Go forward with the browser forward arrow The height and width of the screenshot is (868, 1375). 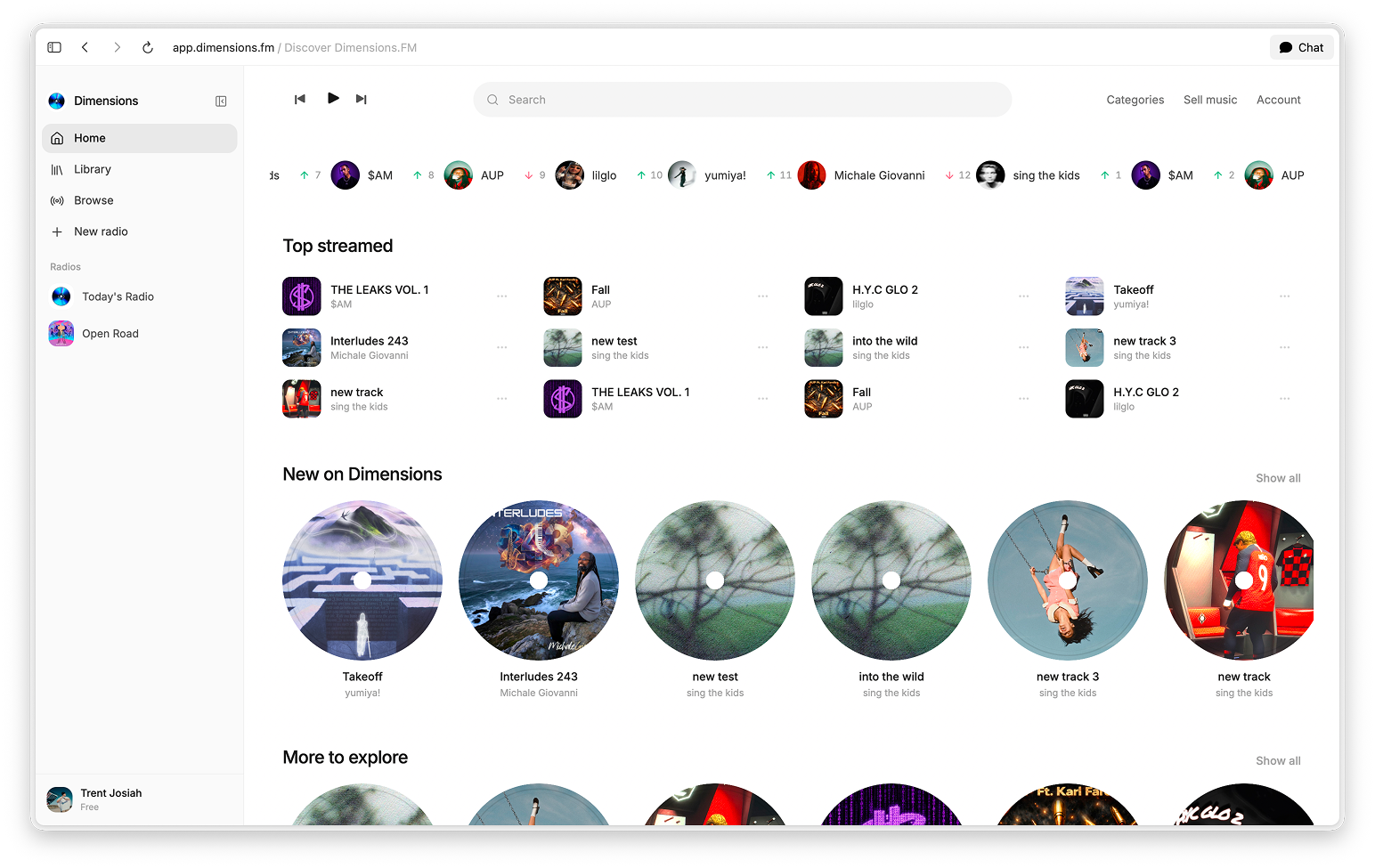[117, 47]
